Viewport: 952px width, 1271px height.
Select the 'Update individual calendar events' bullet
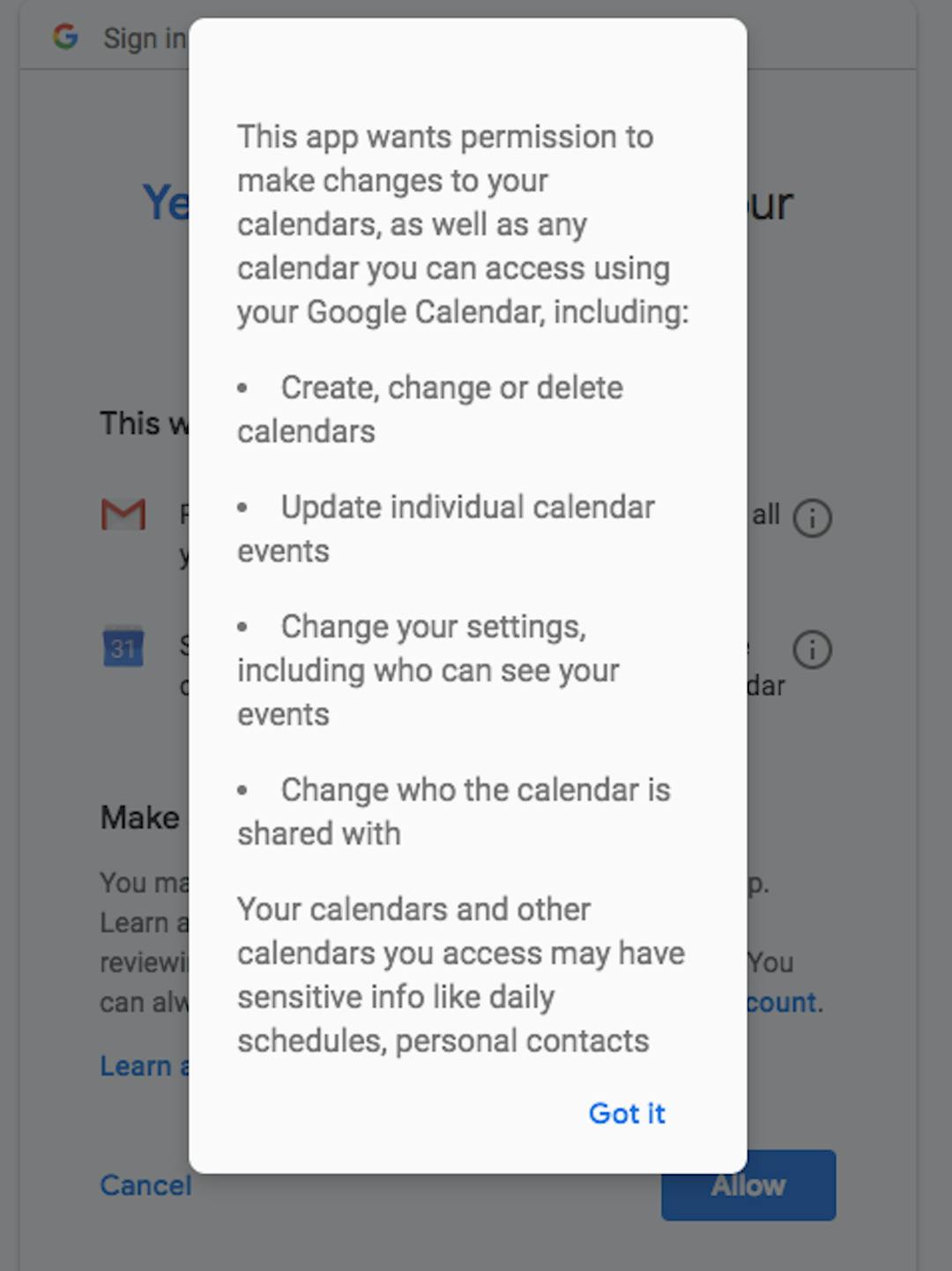tap(446, 529)
